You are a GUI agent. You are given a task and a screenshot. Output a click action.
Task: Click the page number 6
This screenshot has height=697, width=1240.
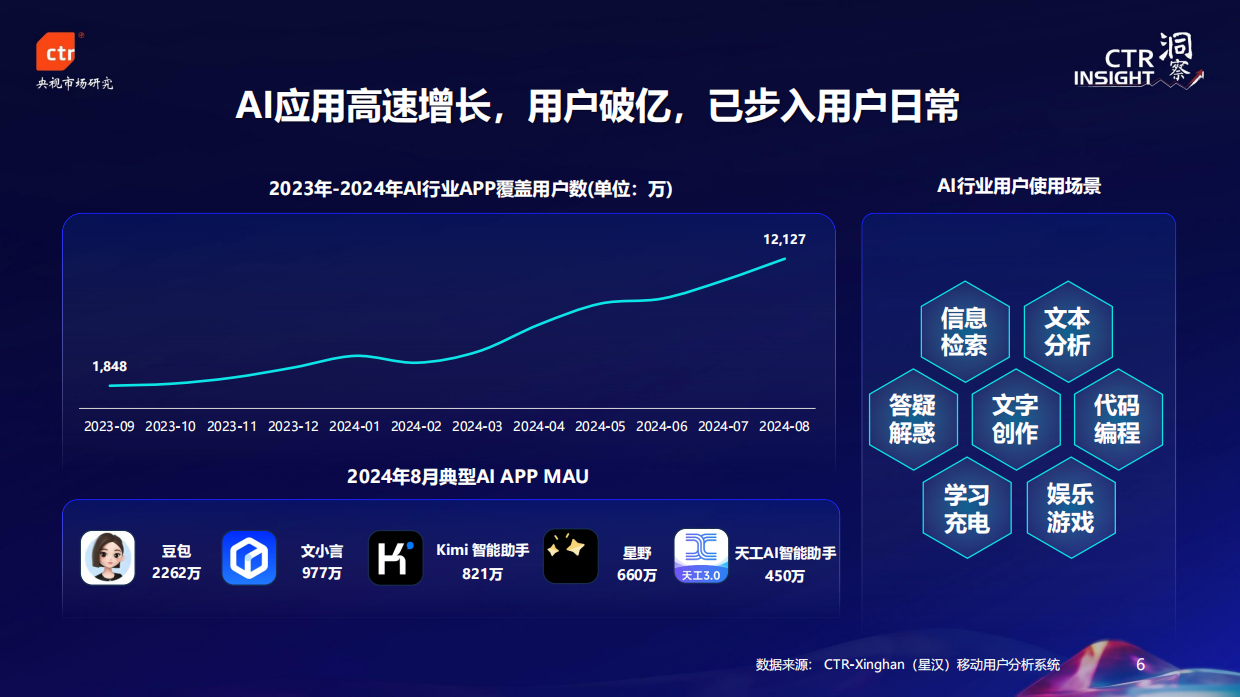click(1140, 664)
